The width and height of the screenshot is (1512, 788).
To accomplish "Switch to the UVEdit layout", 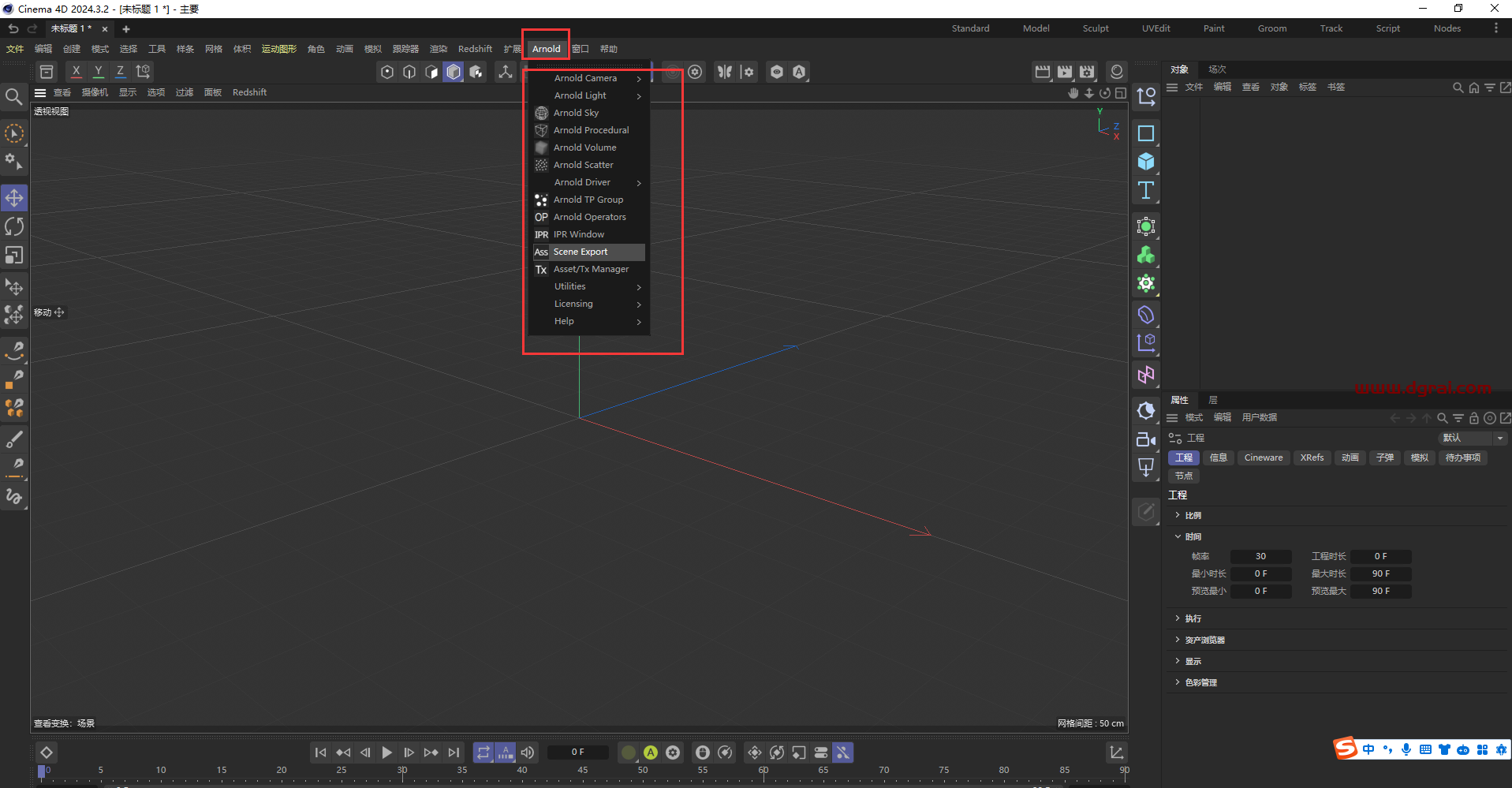I will 1155,28.
